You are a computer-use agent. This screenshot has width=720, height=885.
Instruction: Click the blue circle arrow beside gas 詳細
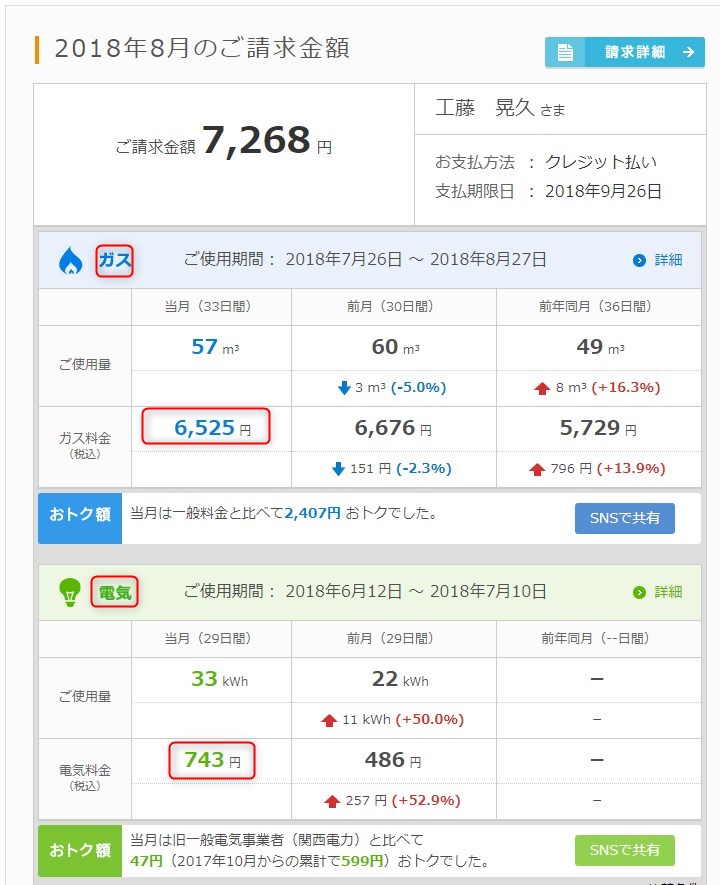click(639, 260)
